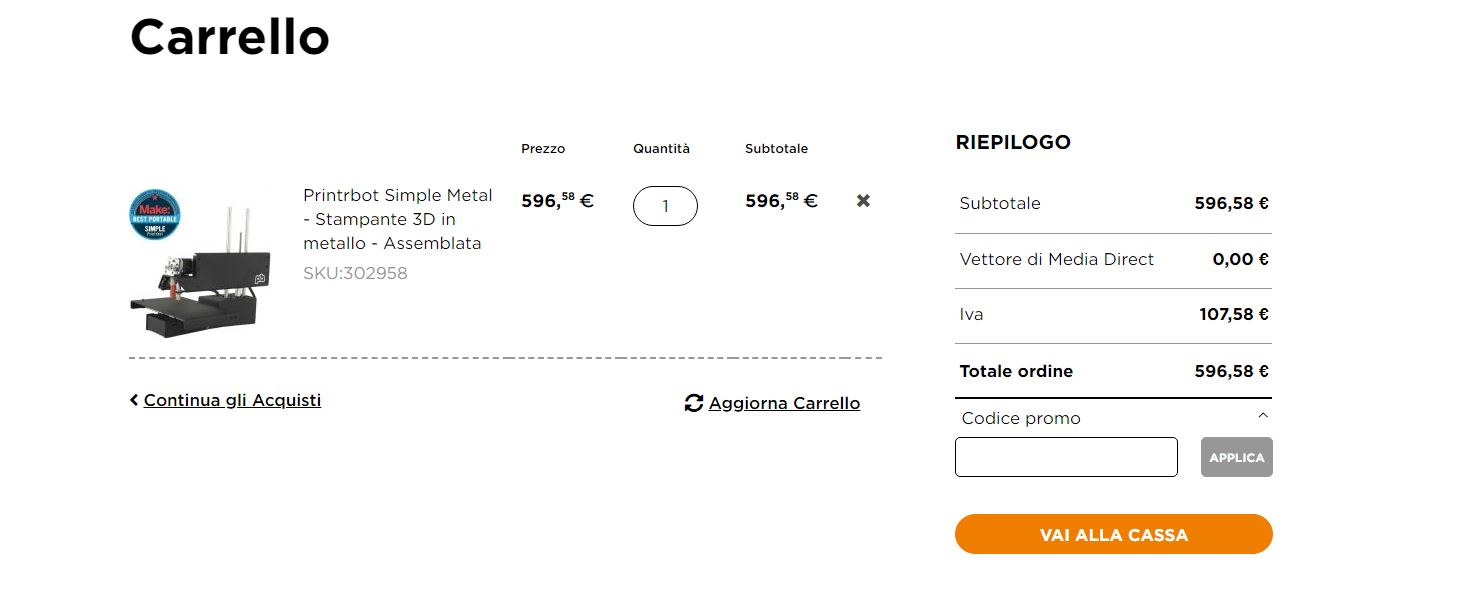Screen dimensions: 1461x603
Task: Click the APPLICA promo button
Action: click(x=1237, y=457)
